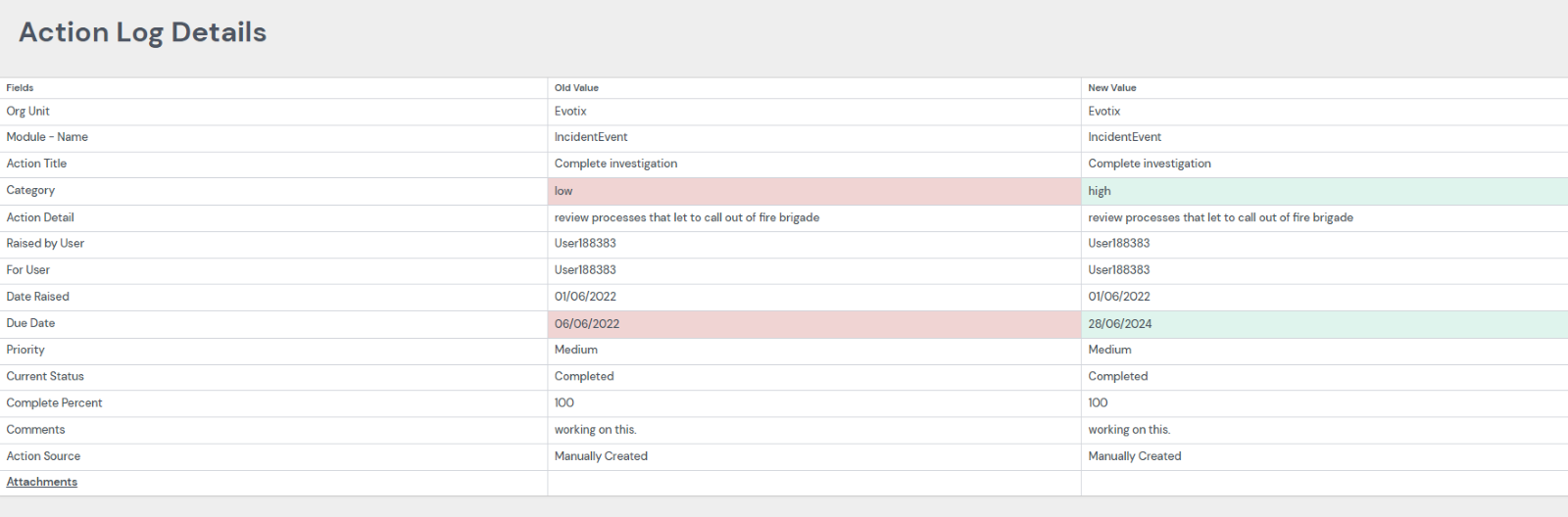Viewport: 1568px width, 517px height.
Task: Click the old Due Date 06/06/2022
Action: click(x=587, y=324)
